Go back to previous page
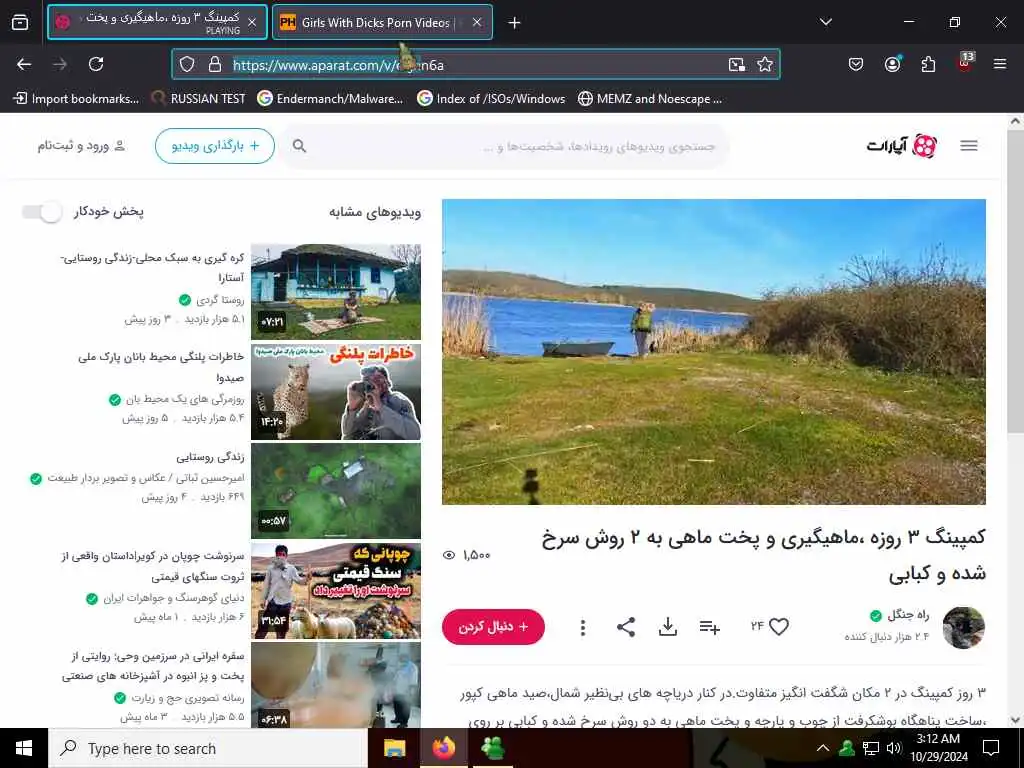This screenshot has width=1024, height=768. 24,64
